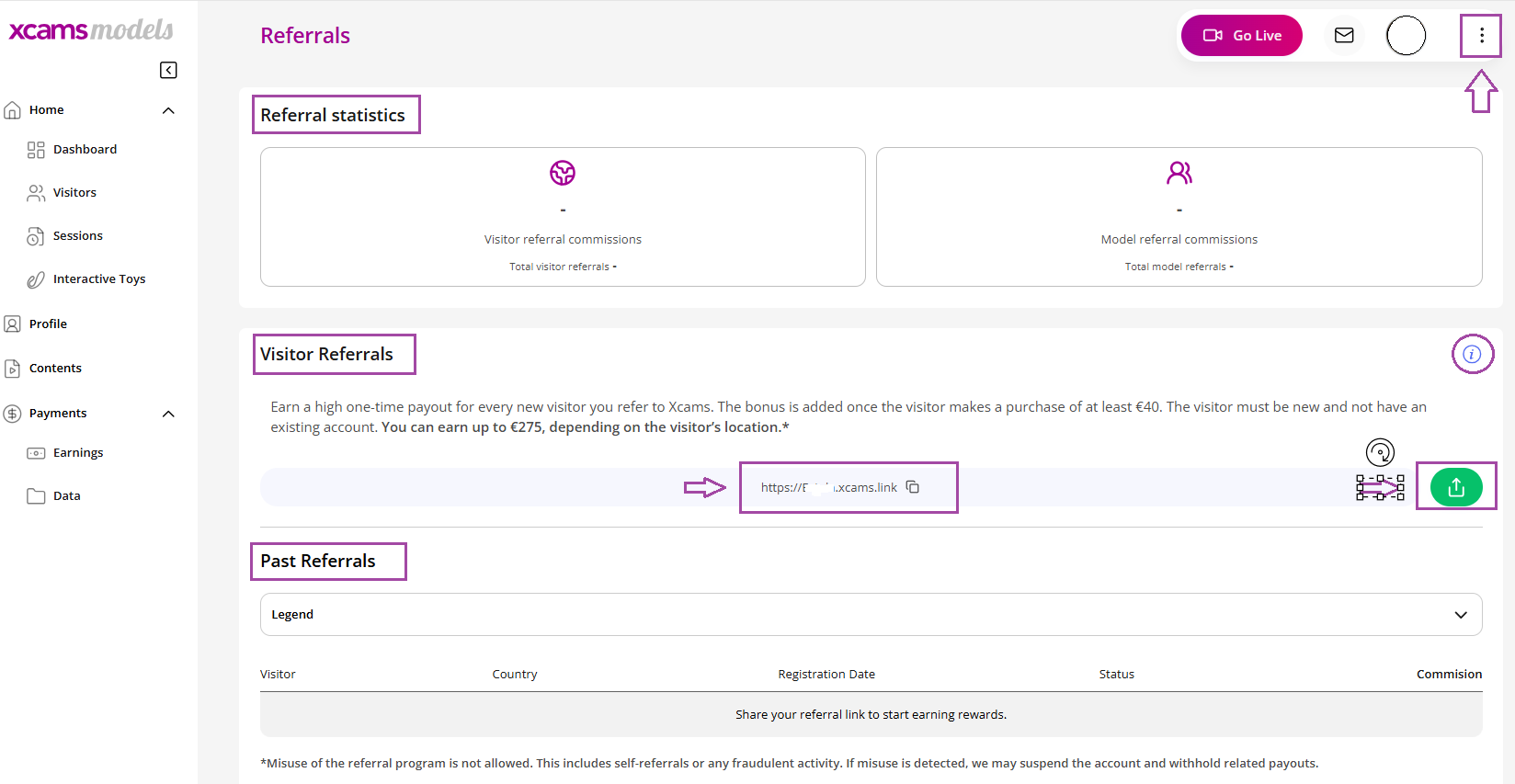Screen dimensions: 1515x784
Task: Click the Earnings cash icon
Action: pyautogui.click(x=36, y=453)
